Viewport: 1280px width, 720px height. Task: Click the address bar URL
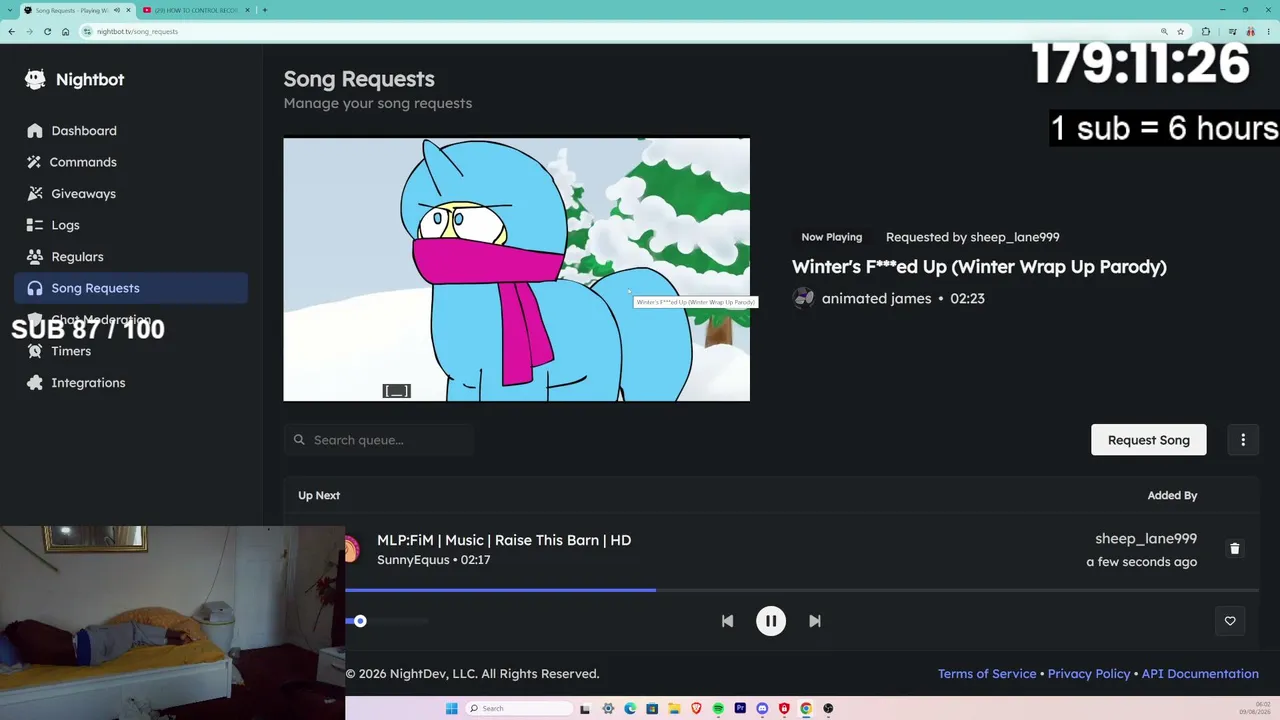[x=138, y=31]
